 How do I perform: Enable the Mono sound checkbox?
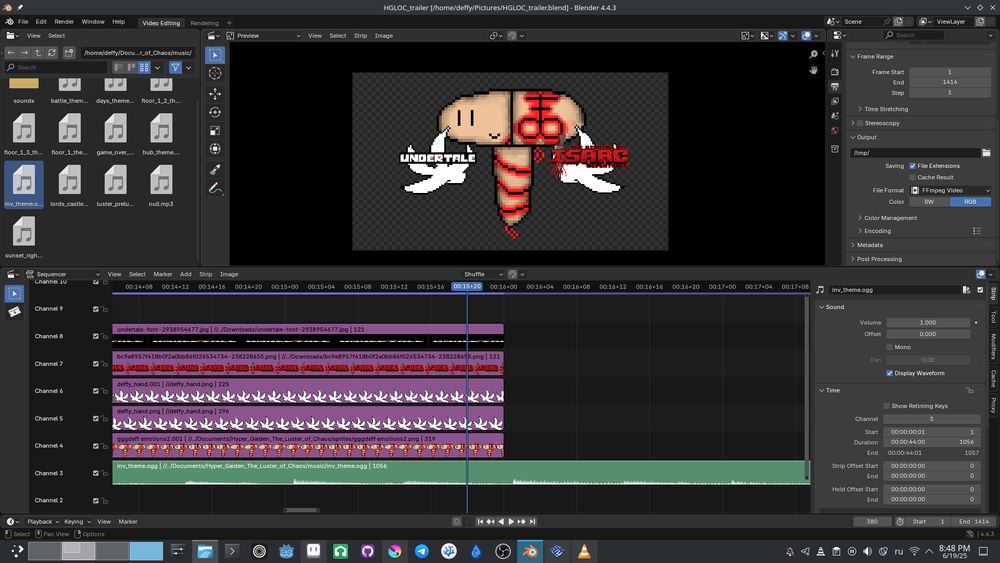pos(890,347)
